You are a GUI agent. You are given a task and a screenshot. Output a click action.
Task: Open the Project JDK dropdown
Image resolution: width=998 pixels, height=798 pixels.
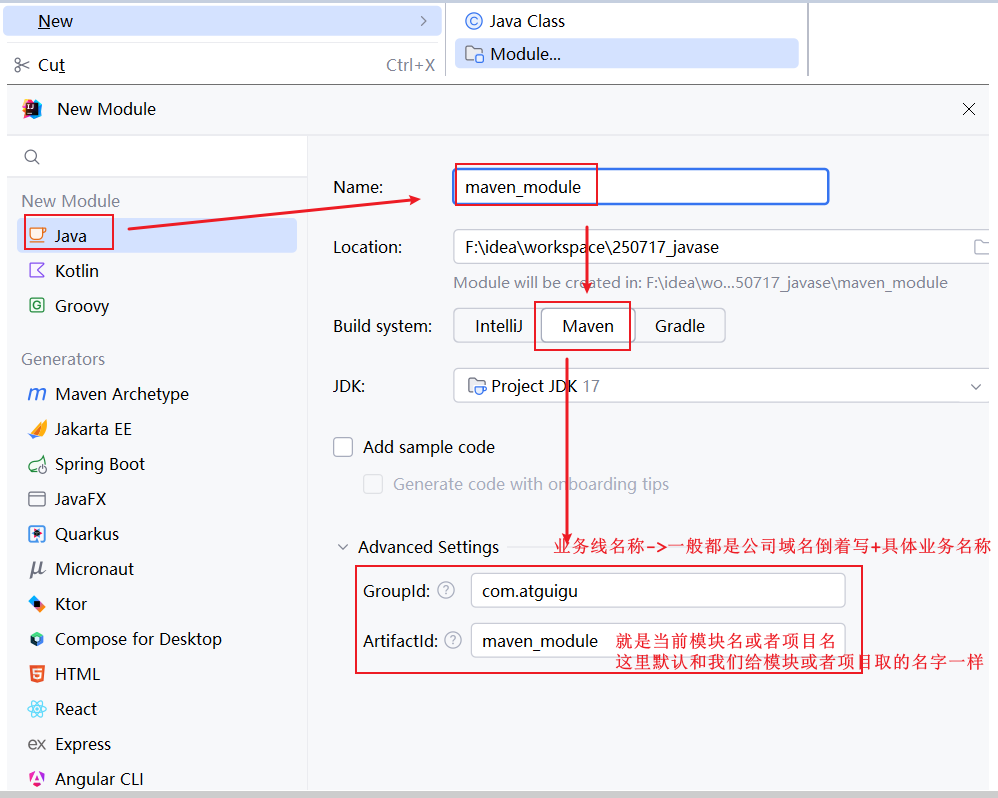975,386
